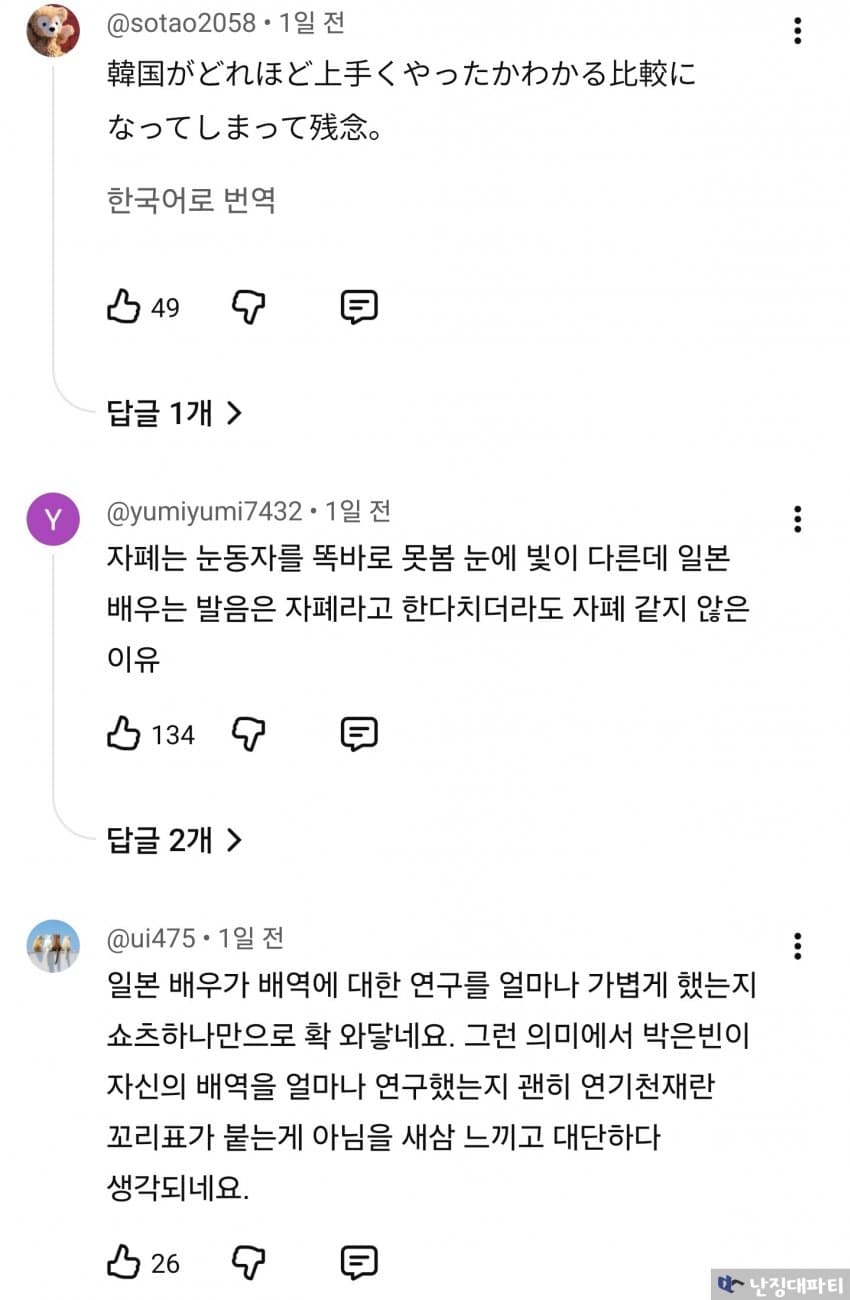Like the @ui475 comment with 26 likes

(x=123, y=1263)
